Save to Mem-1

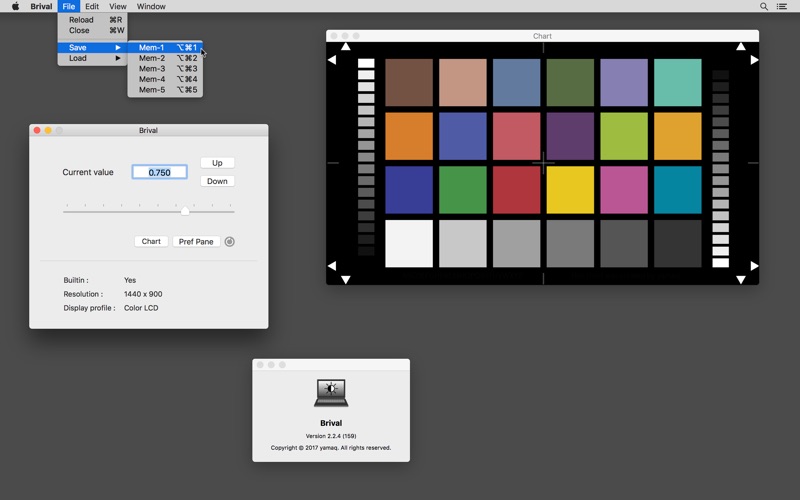165,47
